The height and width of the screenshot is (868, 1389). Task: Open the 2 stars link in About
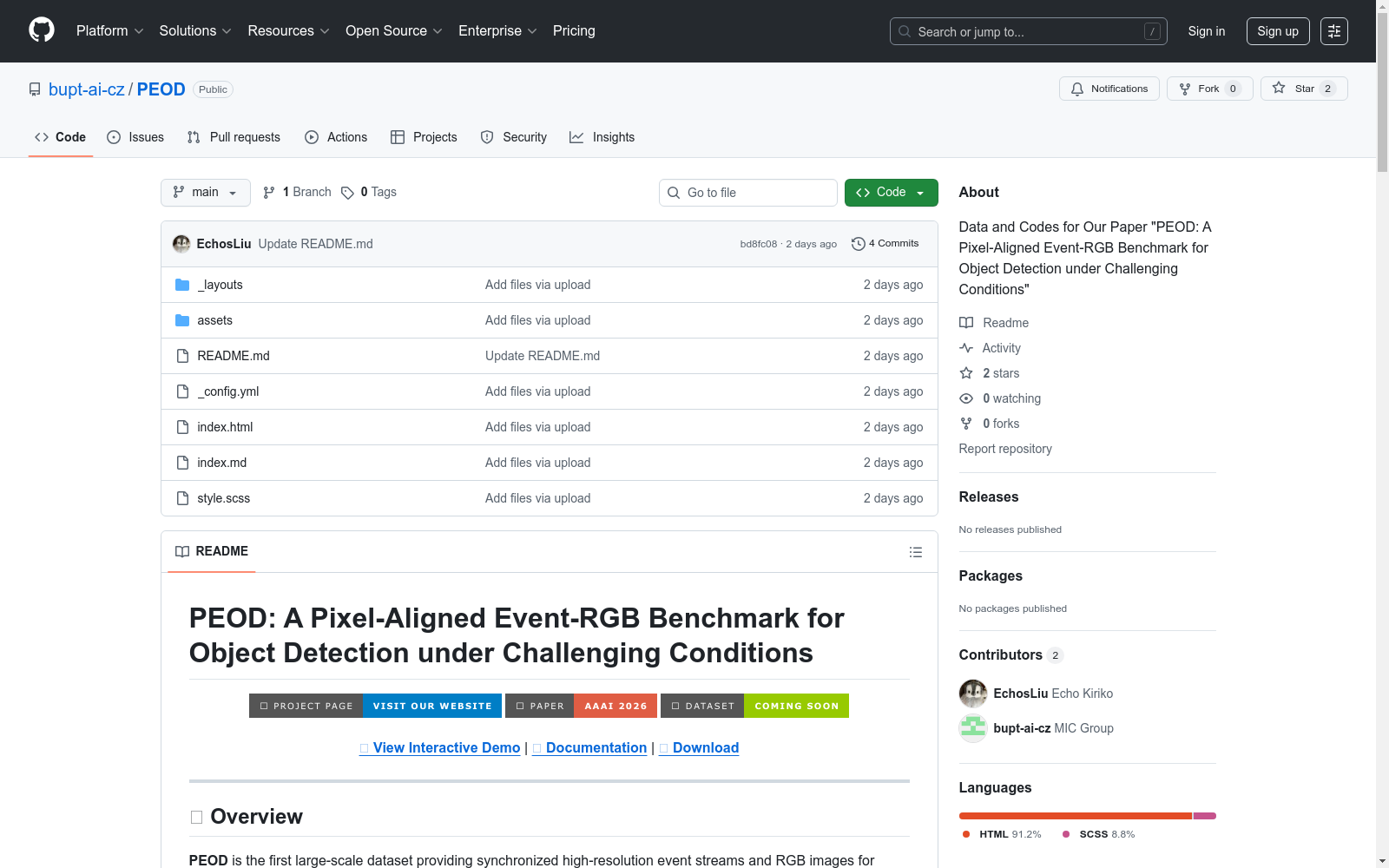click(x=1001, y=373)
